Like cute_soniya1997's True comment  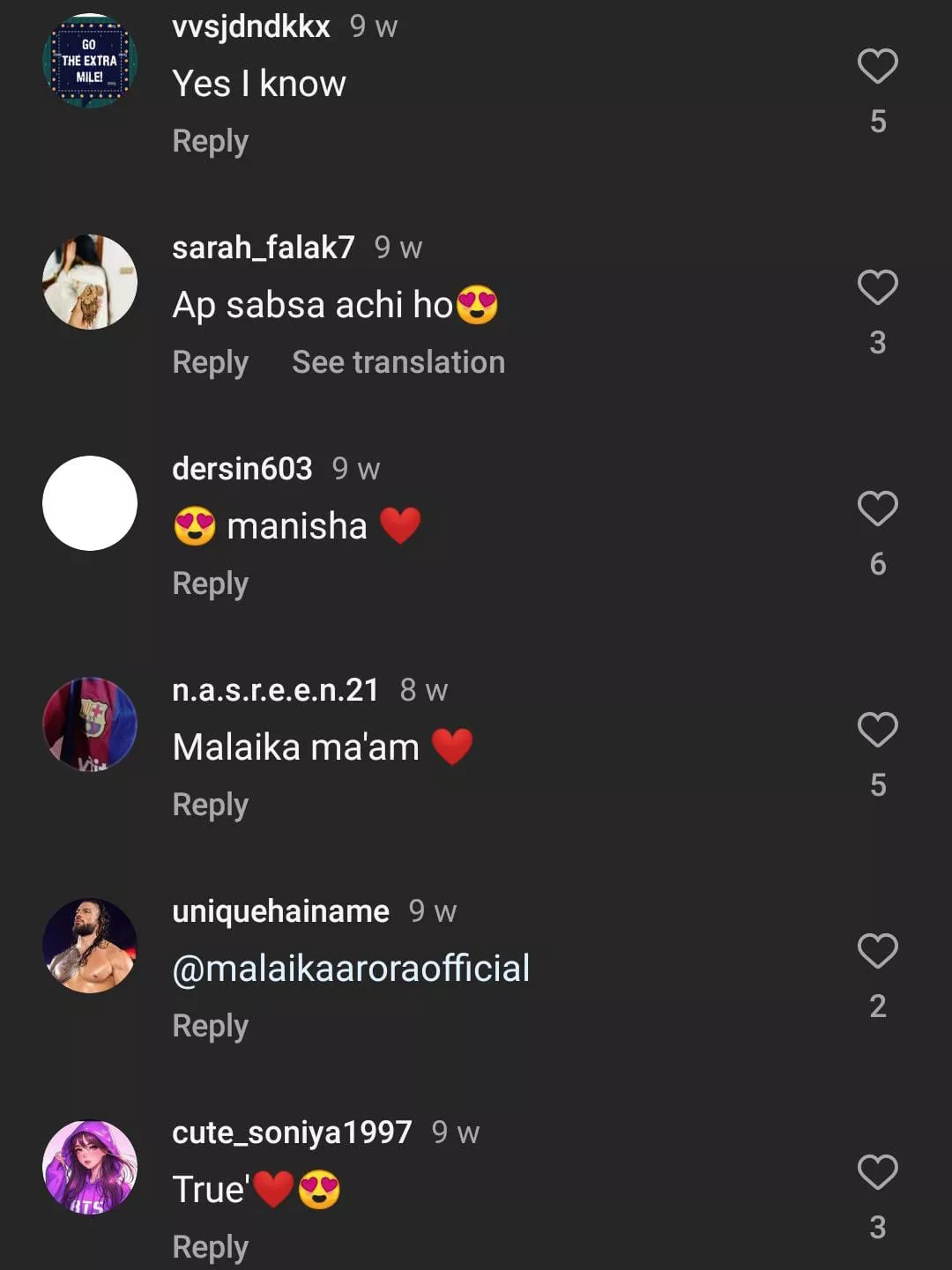click(877, 1173)
